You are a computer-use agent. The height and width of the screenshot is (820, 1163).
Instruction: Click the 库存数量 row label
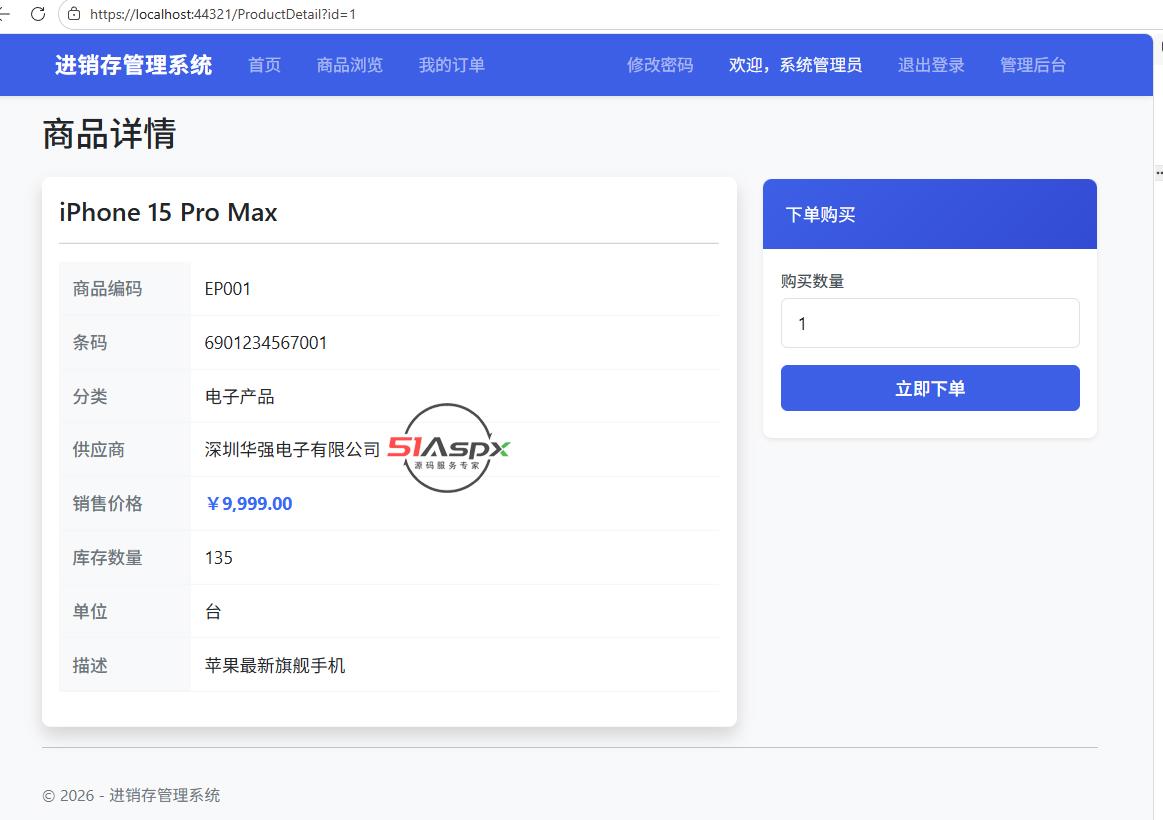tap(108, 558)
